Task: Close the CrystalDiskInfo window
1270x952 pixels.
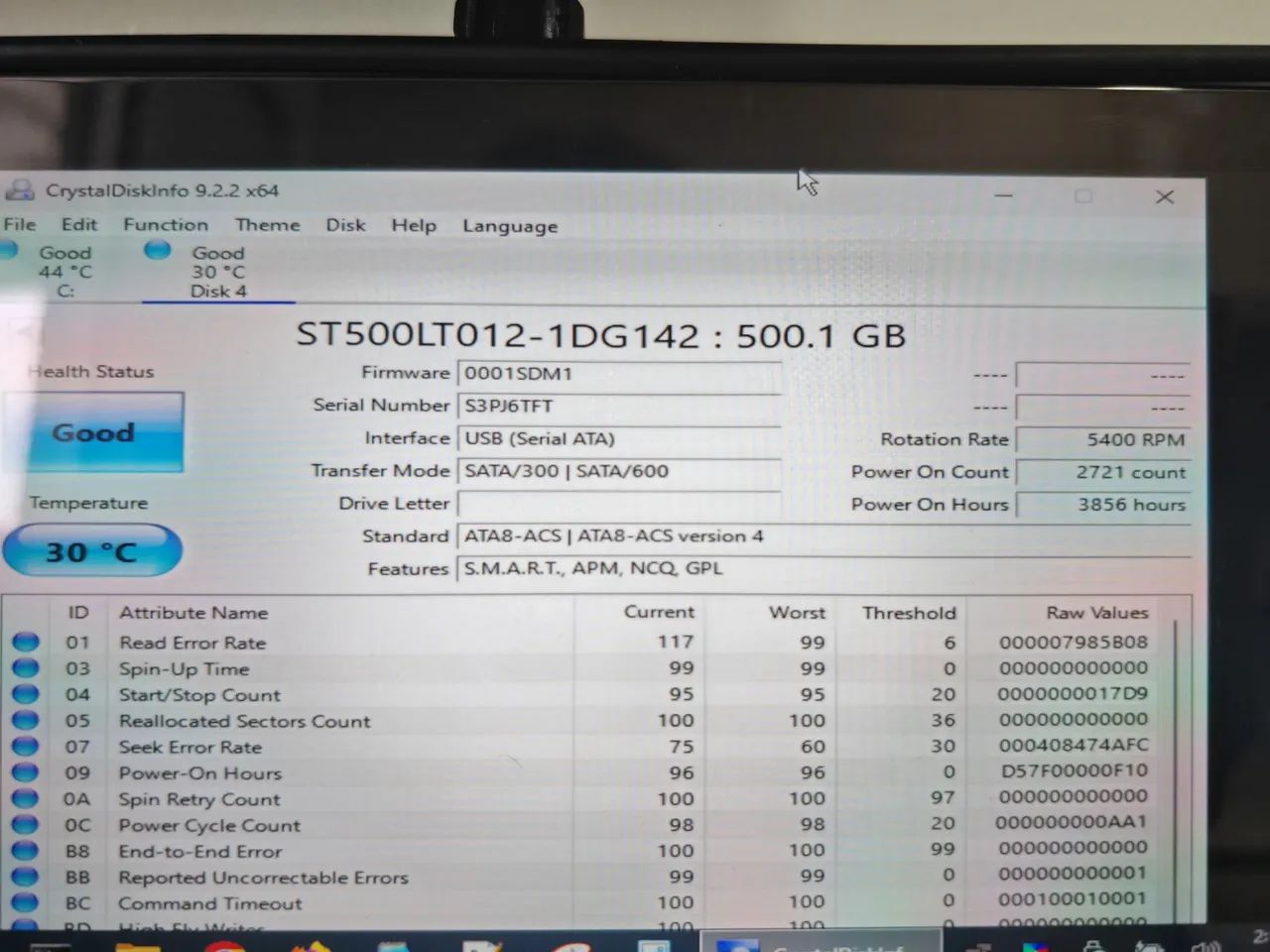Action: [x=1165, y=196]
